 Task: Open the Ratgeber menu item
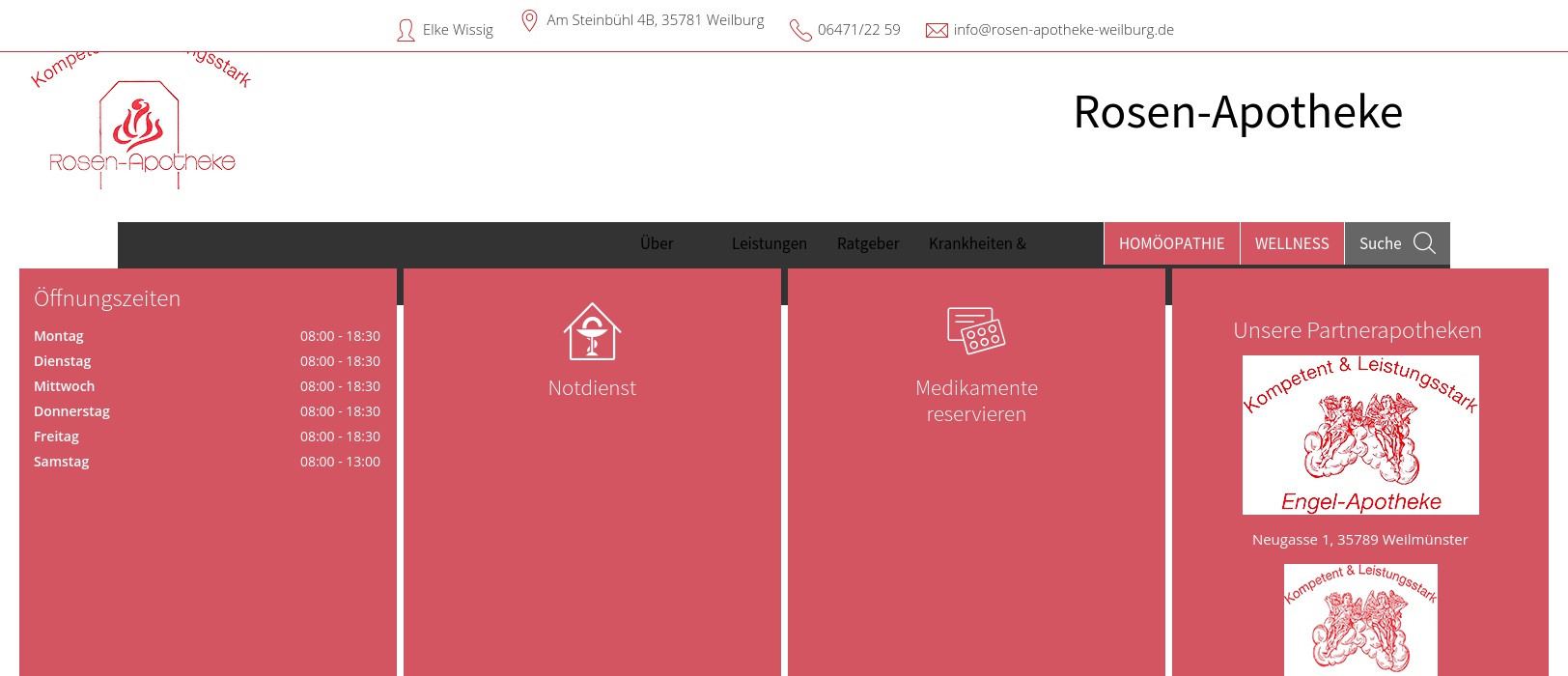[x=868, y=243]
